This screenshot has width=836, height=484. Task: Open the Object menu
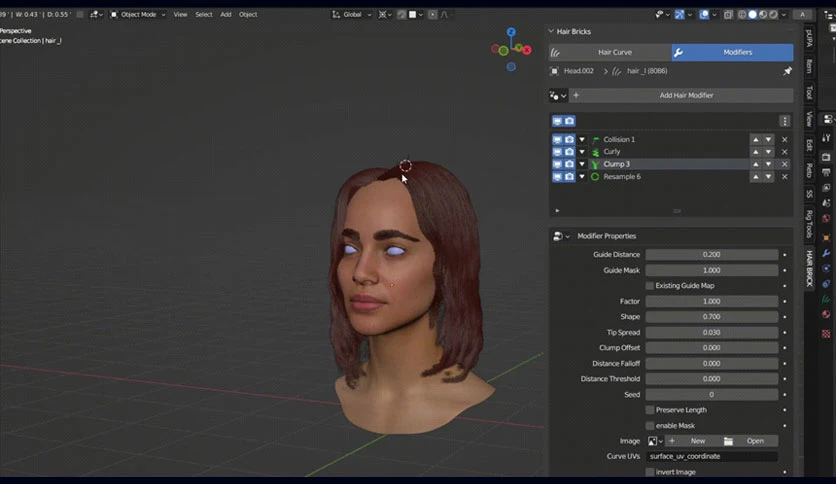pyautogui.click(x=248, y=14)
